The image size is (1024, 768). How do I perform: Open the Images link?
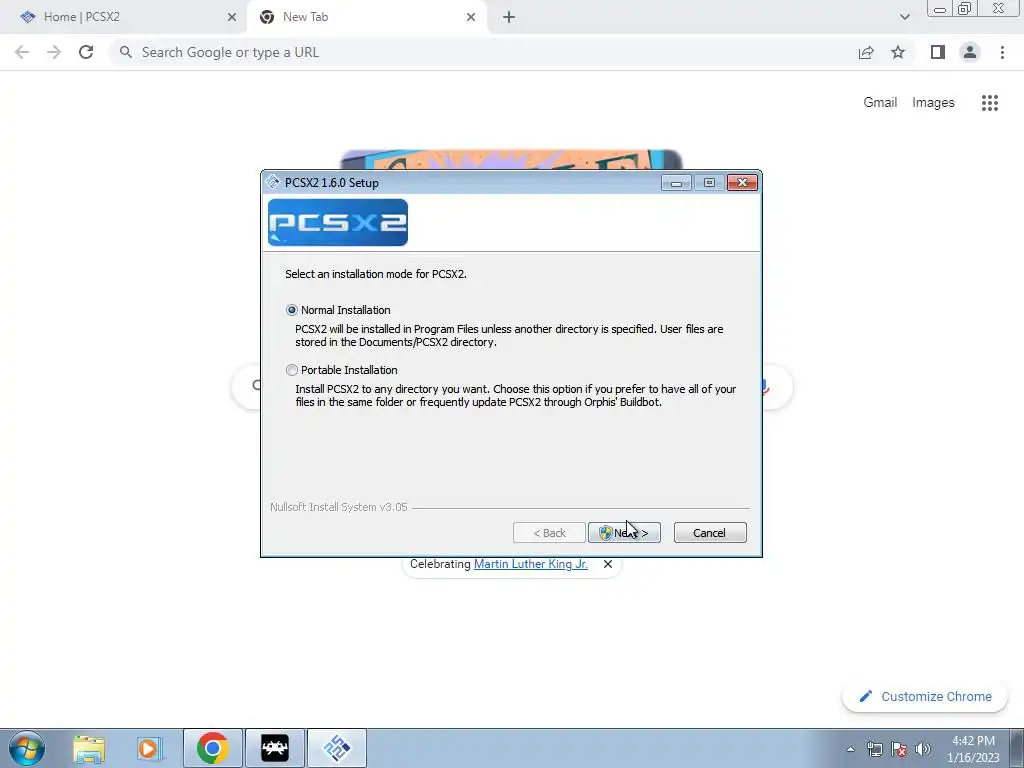pos(933,103)
